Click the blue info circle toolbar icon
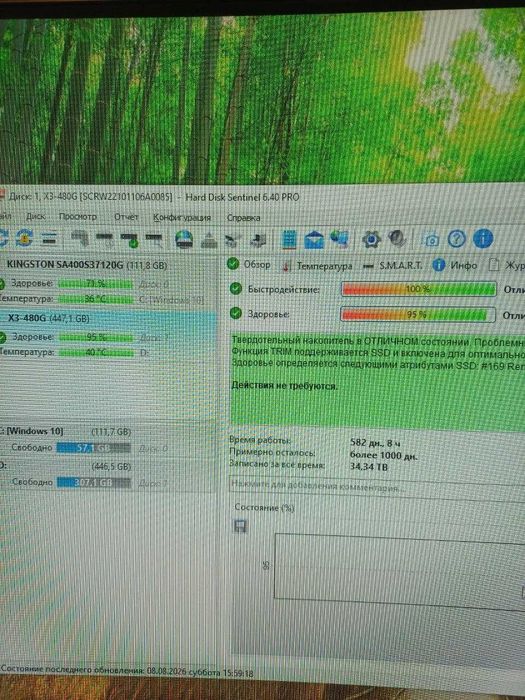Viewport: 525px width, 700px height. coord(483,238)
